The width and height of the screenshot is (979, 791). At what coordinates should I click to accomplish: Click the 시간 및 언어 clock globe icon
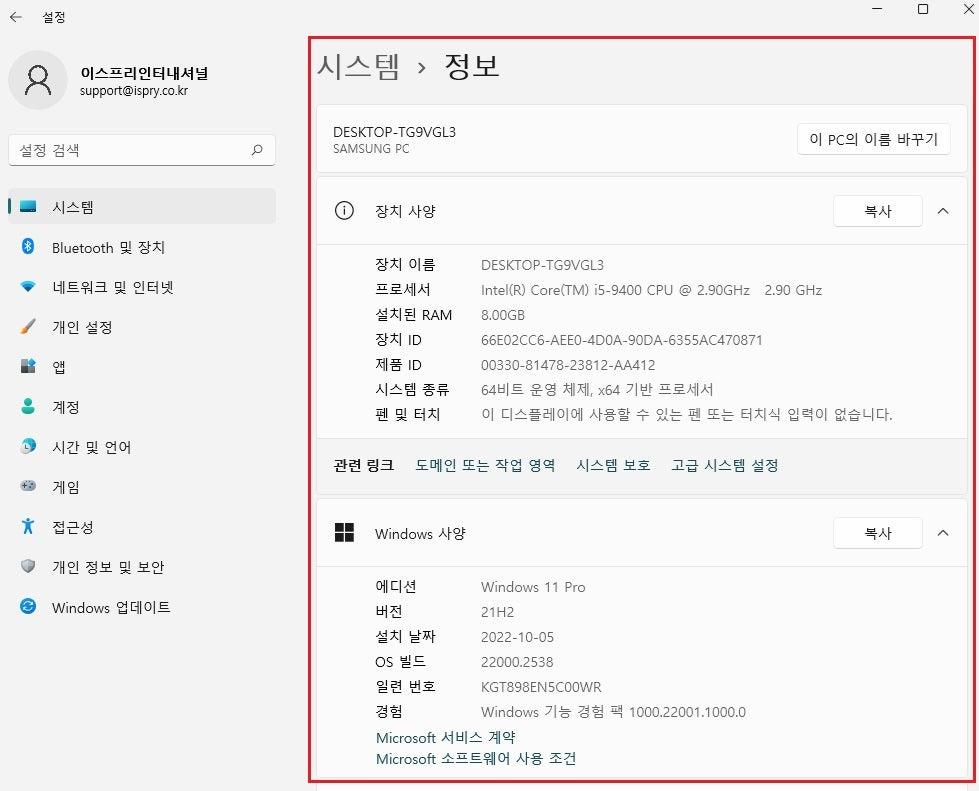[x=28, y=446]
